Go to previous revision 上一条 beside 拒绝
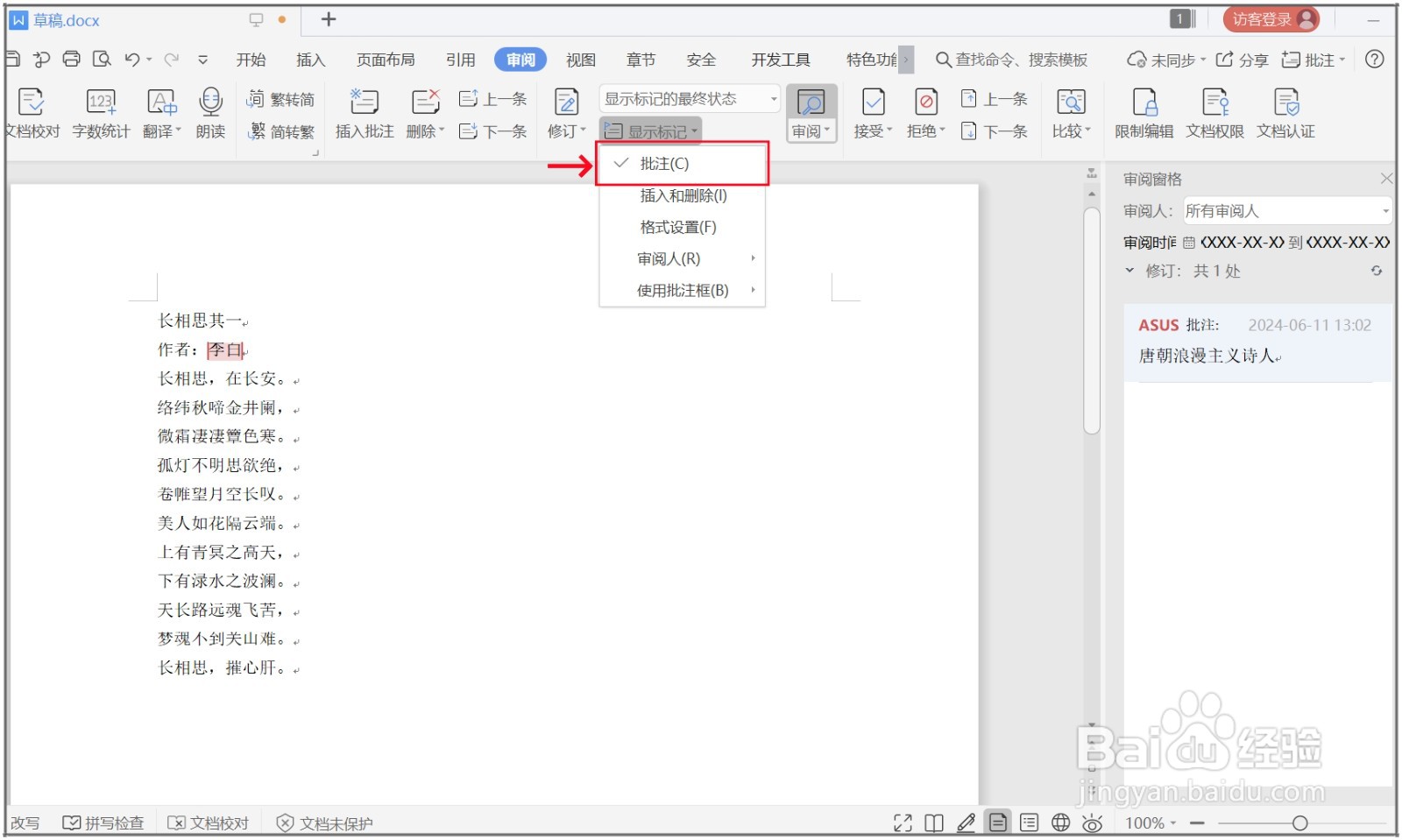The width and height of the screenshot is (1402, 840). (994, 99)
